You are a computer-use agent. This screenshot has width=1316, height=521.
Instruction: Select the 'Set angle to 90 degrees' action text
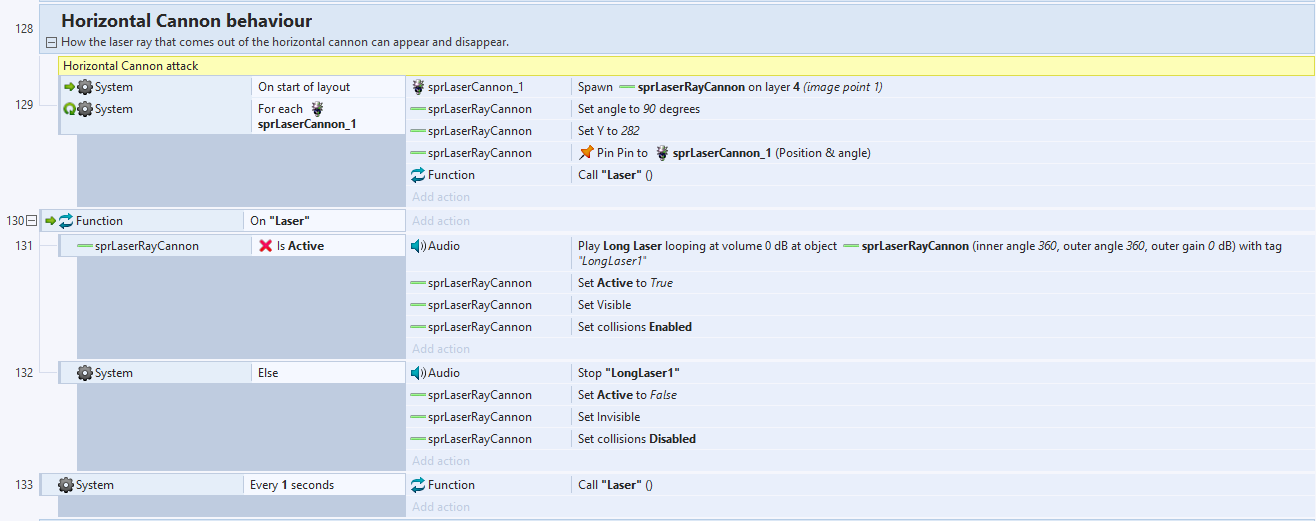point(639,109)
